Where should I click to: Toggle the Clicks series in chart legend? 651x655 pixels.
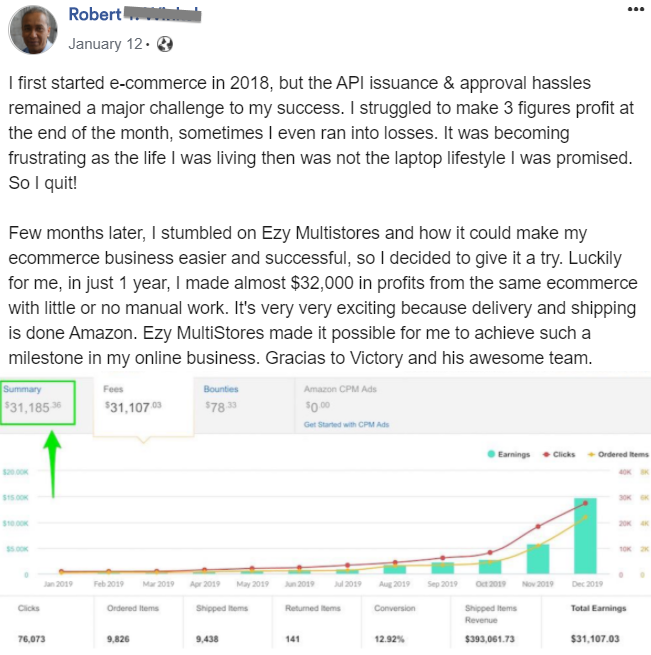click(x=559, y=454)
